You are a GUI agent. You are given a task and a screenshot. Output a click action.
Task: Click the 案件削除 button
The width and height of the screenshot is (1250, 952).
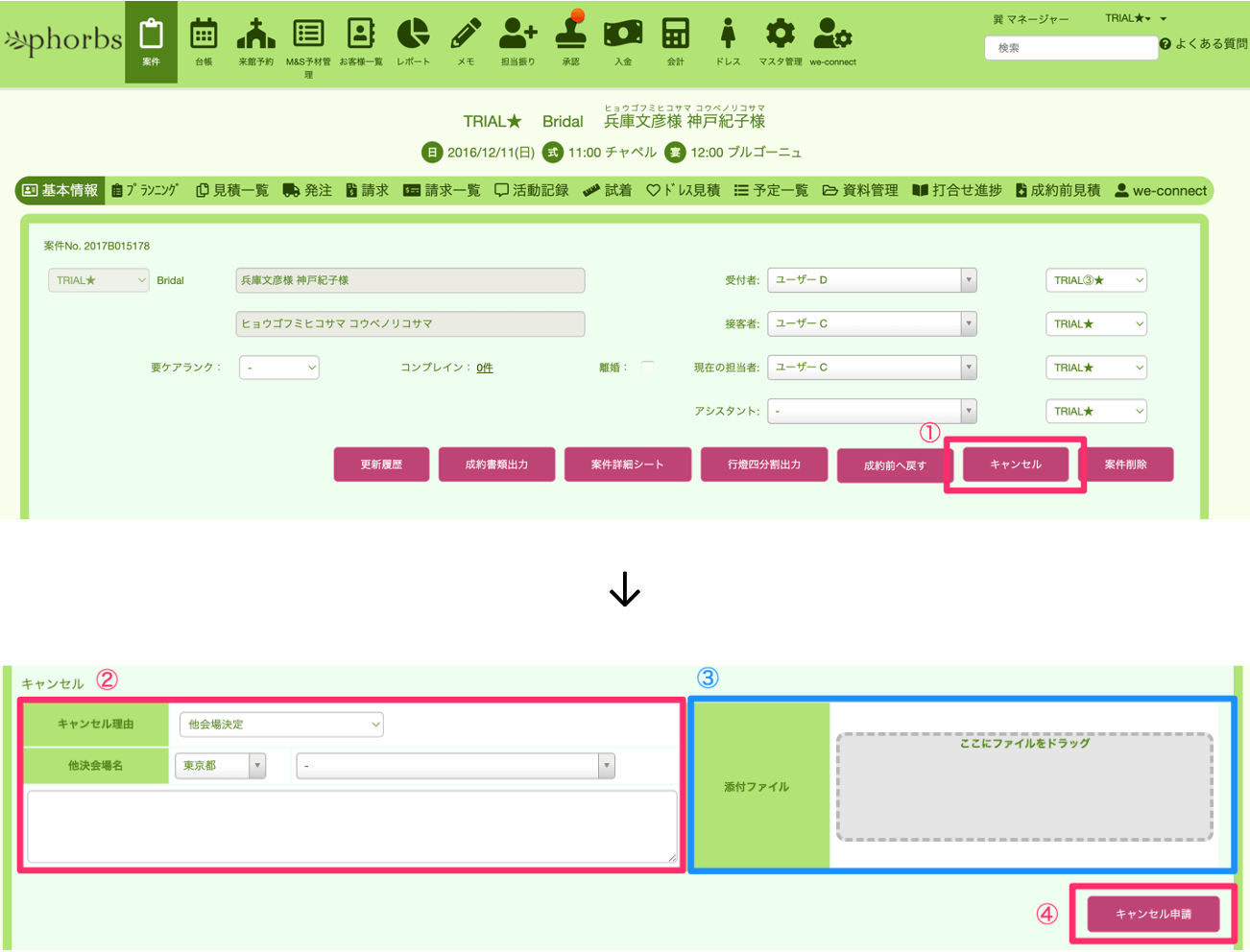click(1126, 464)
